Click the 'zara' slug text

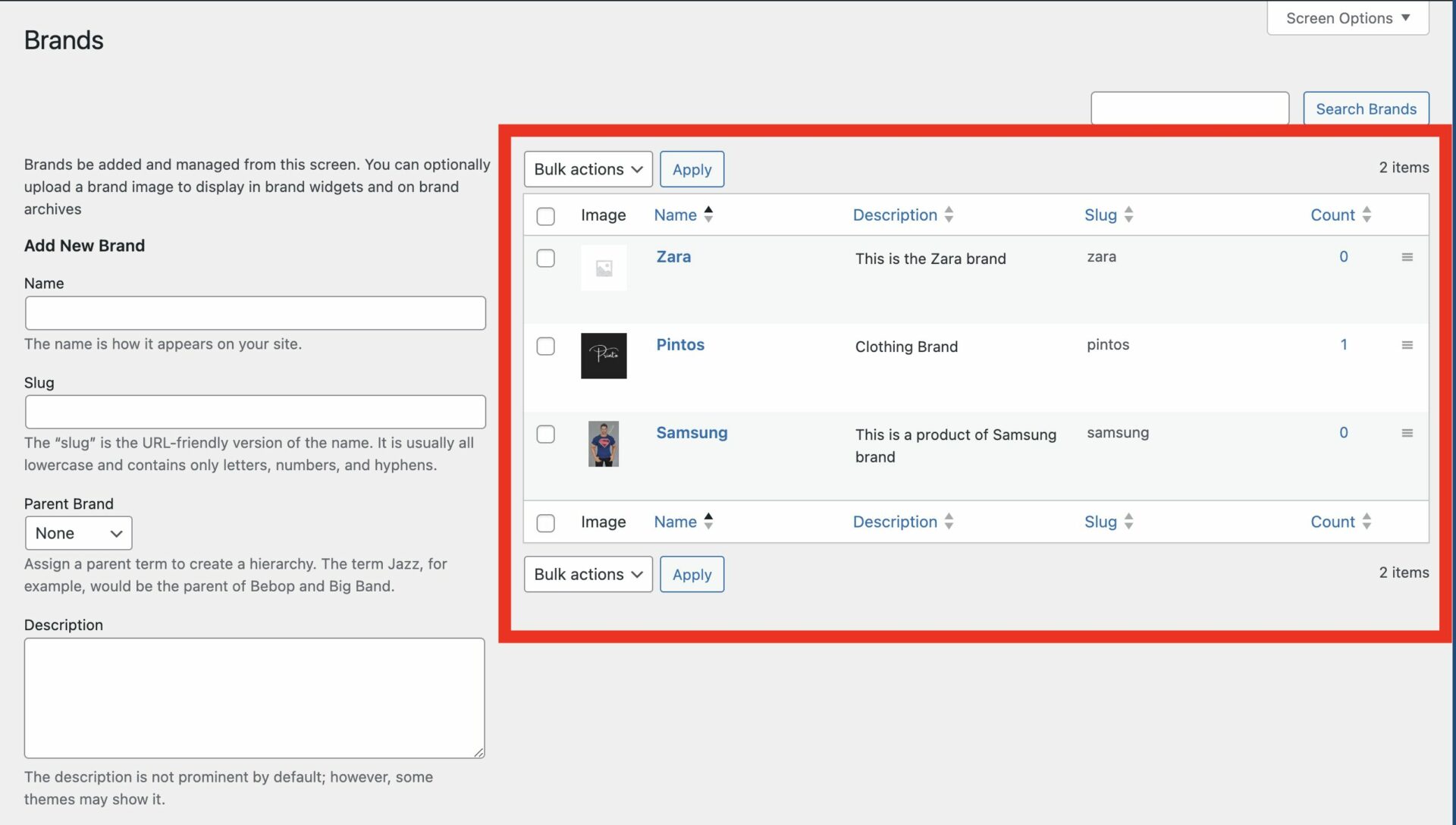click(1101, 256)
